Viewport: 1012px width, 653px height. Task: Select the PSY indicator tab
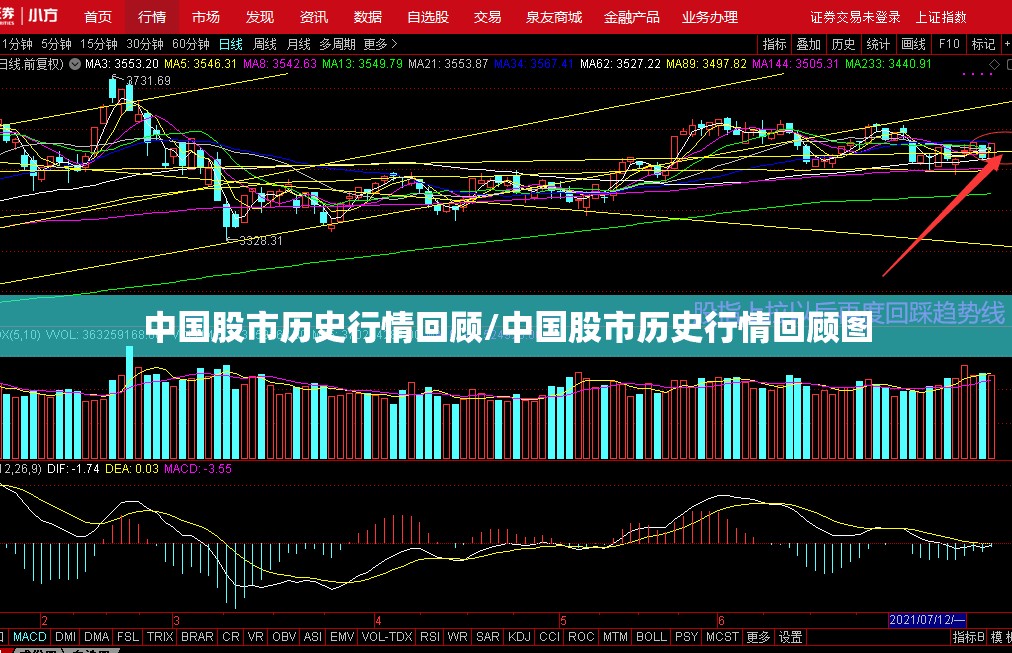coord(687,637)
